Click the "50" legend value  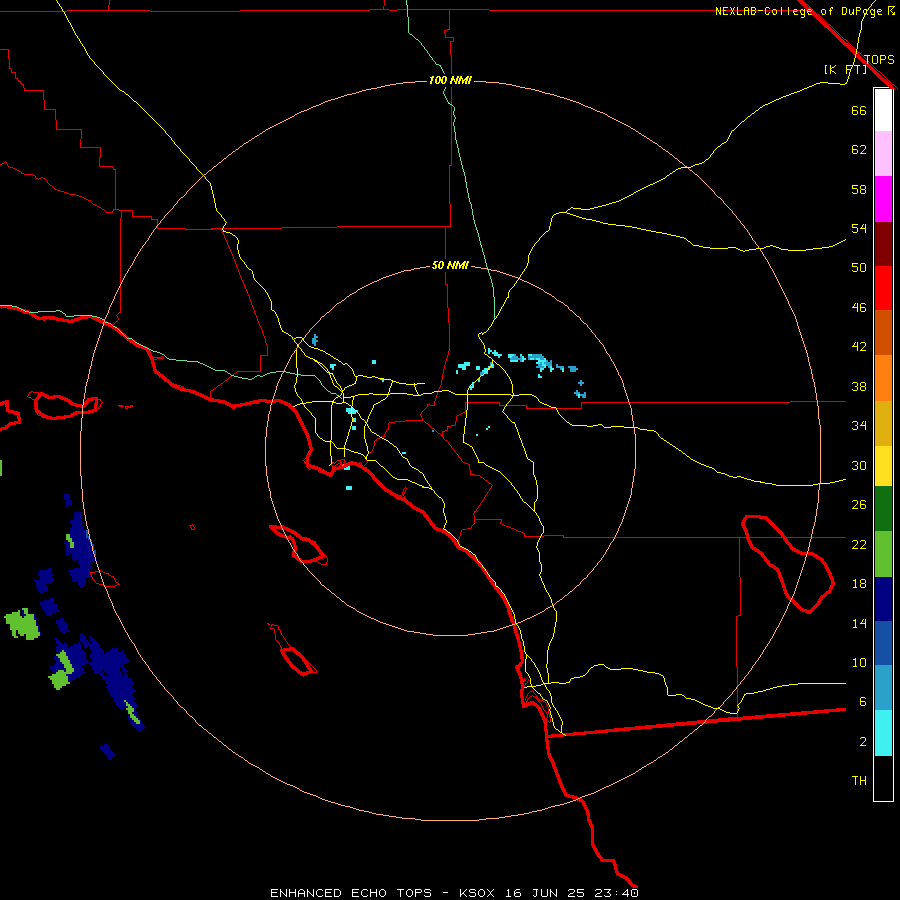pyautogui.click(x=859, y=268)
